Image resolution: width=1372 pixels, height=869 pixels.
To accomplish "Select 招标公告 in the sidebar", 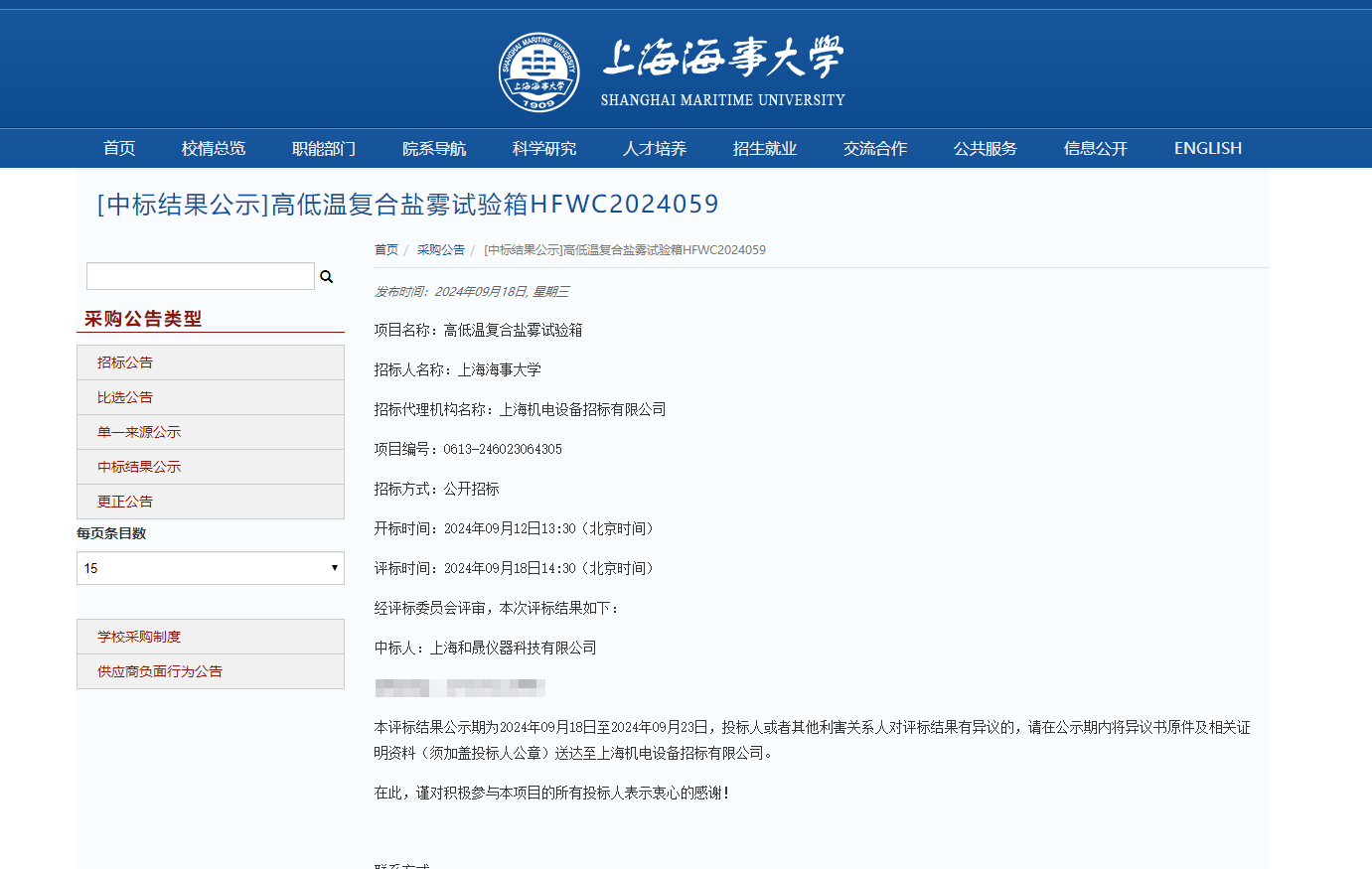I will [x=211, y=362].
